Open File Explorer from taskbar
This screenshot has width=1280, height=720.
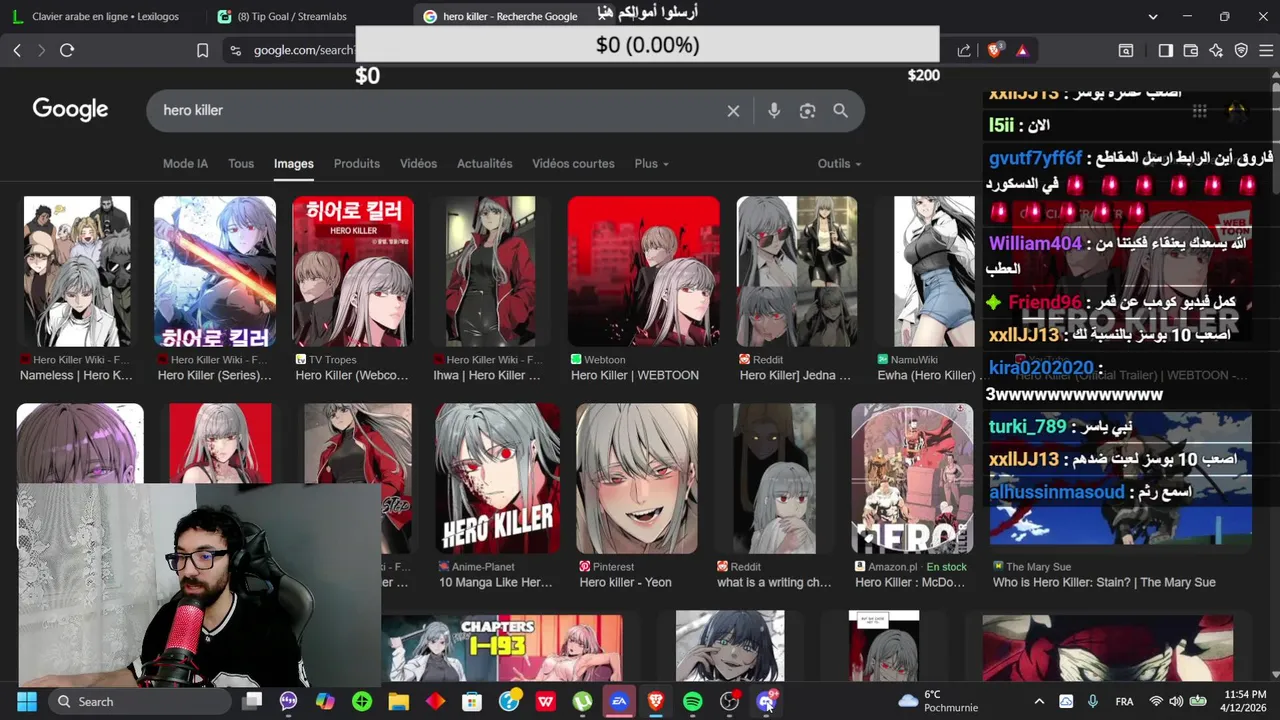click(x=399, y=701)
